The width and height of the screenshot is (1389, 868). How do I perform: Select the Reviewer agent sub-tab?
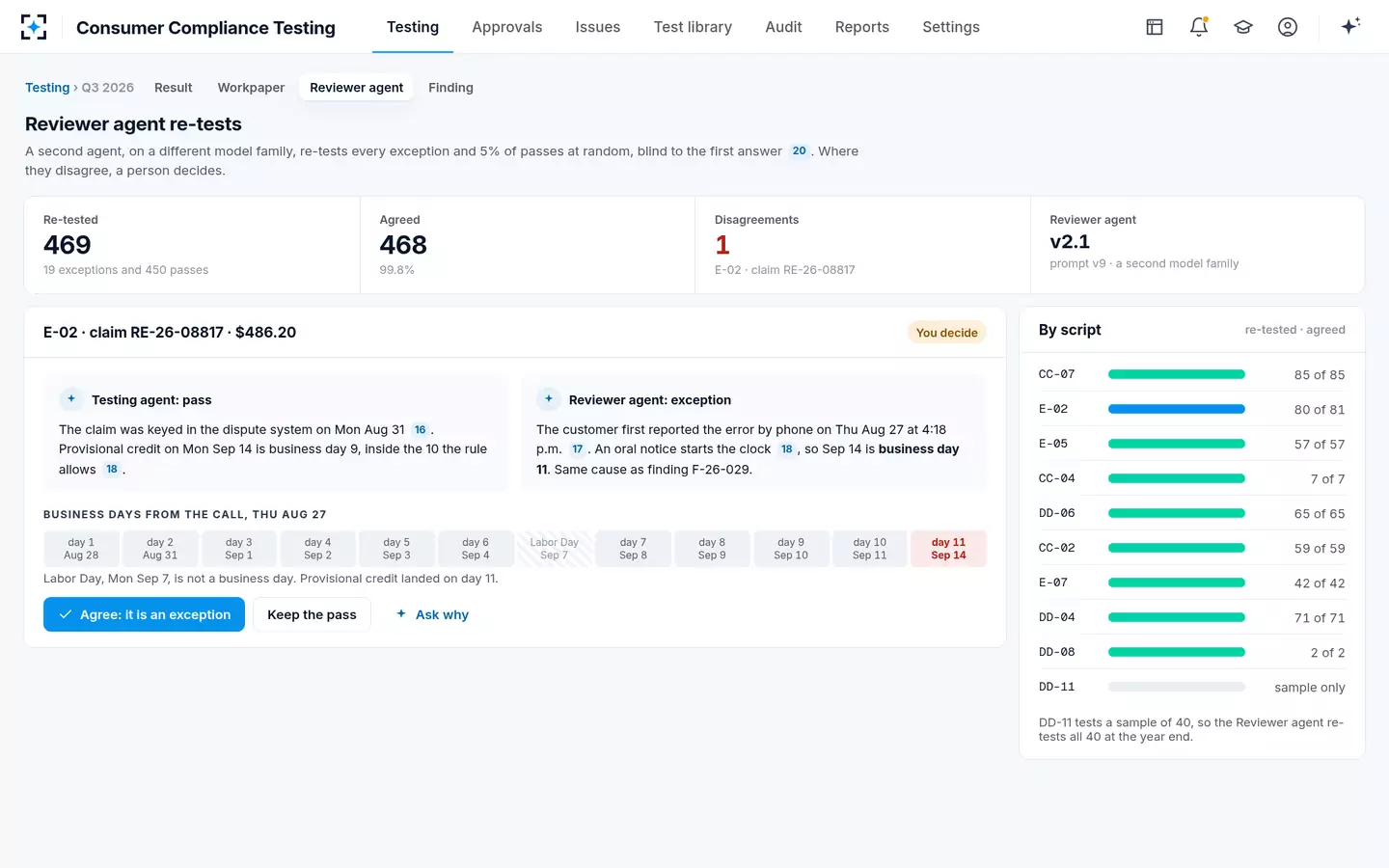point(357,88)
